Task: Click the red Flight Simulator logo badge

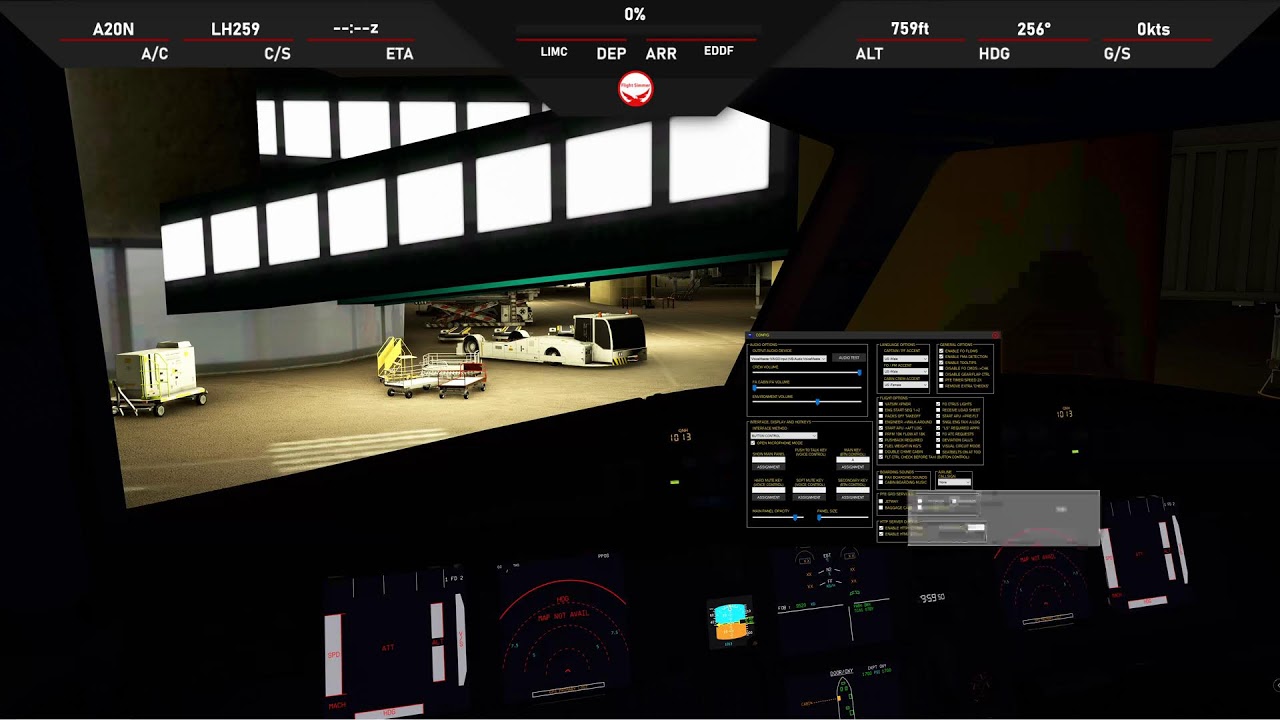Action: point(636,88)
